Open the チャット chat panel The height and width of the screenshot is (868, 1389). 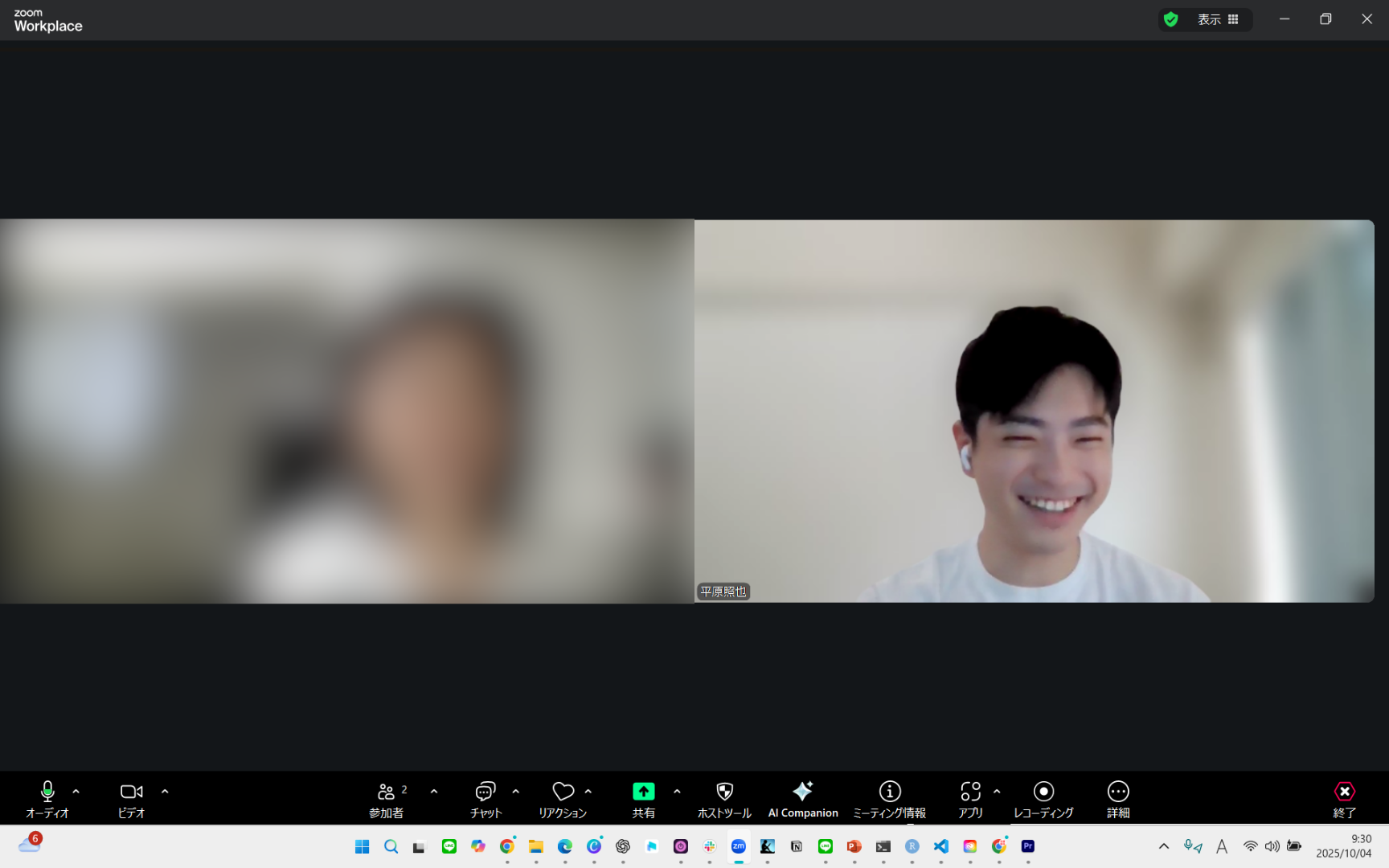486,799
